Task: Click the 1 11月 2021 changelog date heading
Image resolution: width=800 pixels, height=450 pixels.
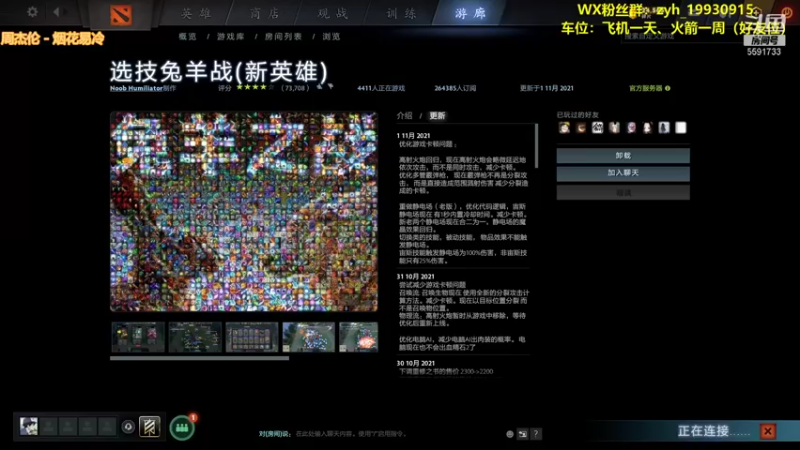Action: pos(414,136)
